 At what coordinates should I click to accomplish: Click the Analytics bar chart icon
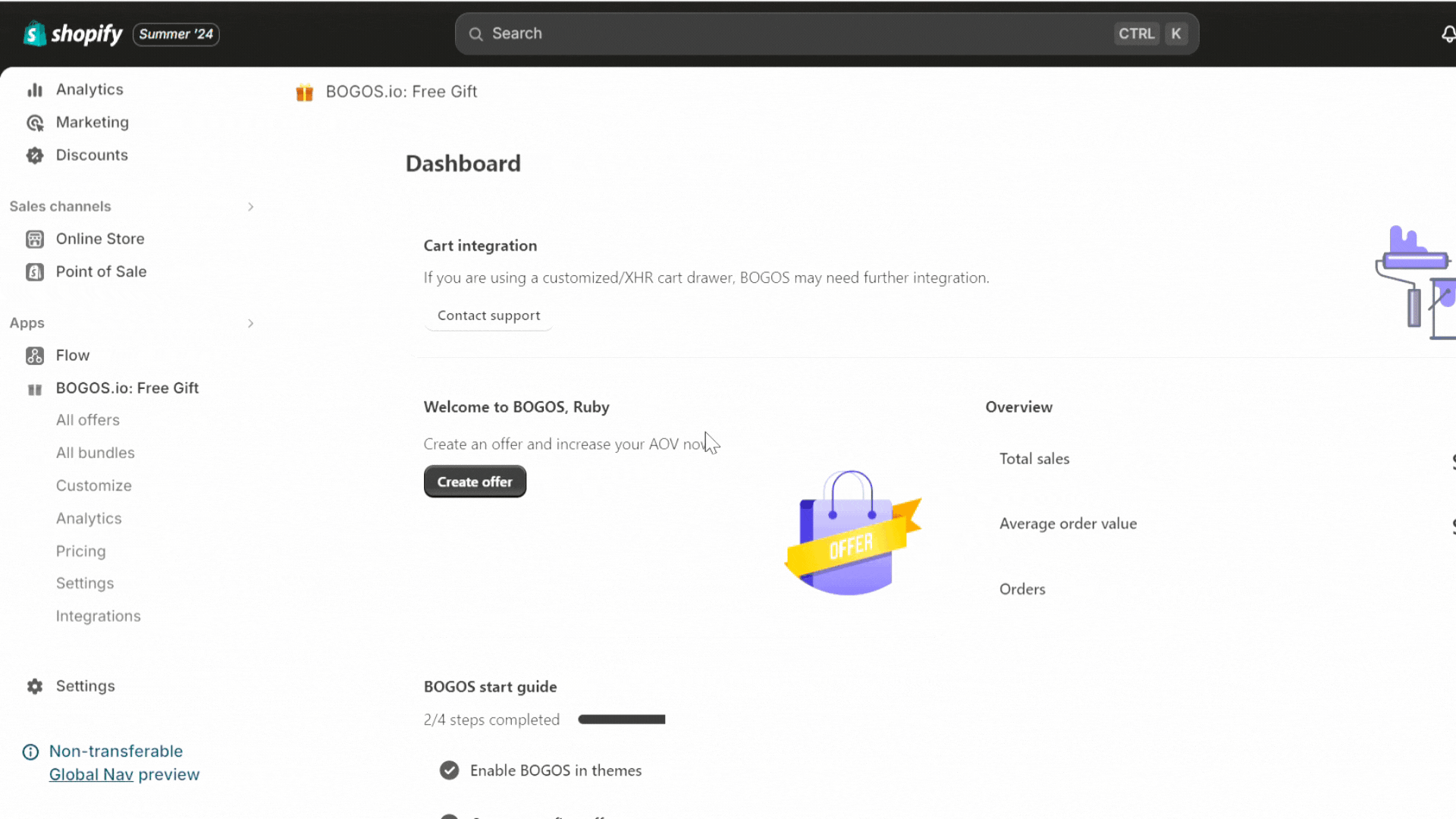tap(35, 90)
